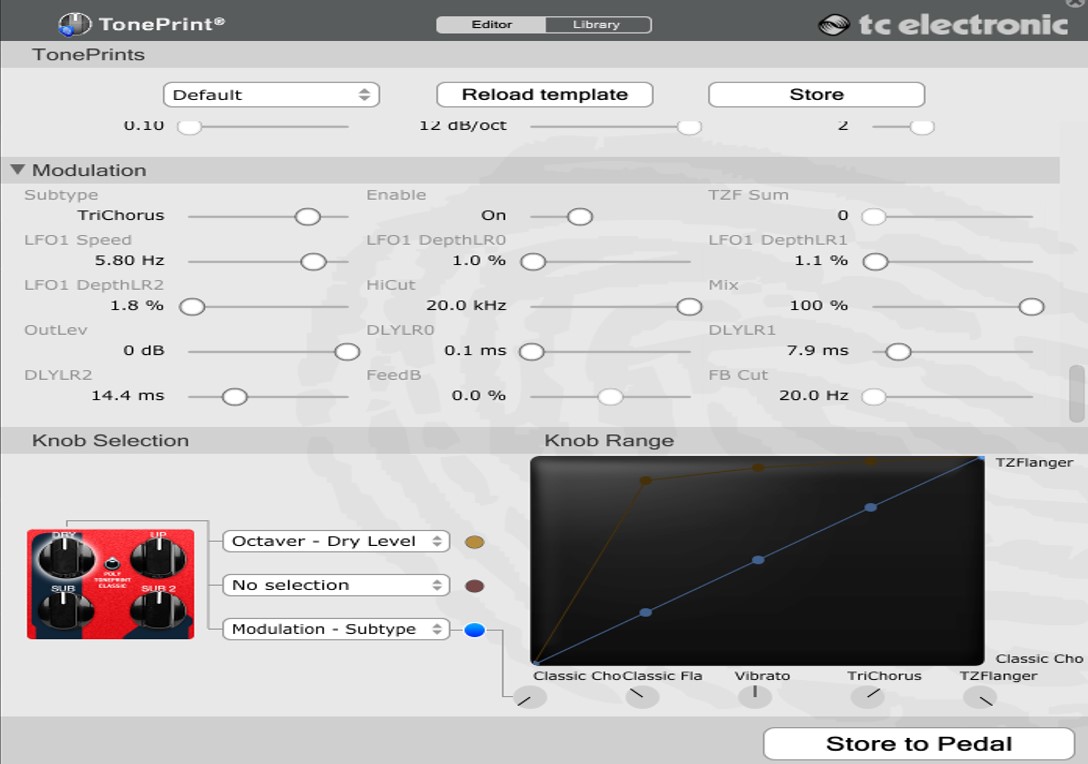Adjust the LFO1 Speed slider handle
Viewport: 1088px width, 764px height.
point(314,261)
